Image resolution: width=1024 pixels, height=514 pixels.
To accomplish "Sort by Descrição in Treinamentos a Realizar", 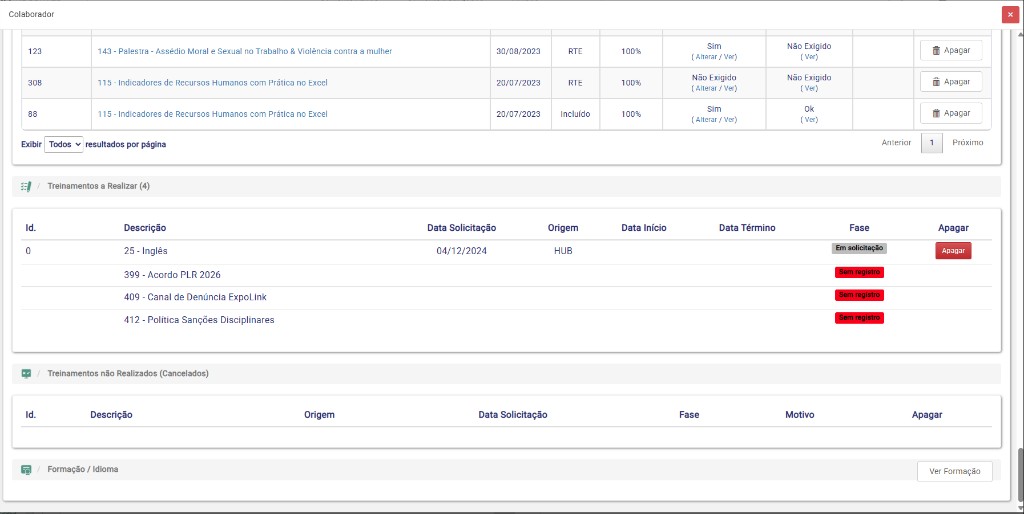I will tap(145, 228).
